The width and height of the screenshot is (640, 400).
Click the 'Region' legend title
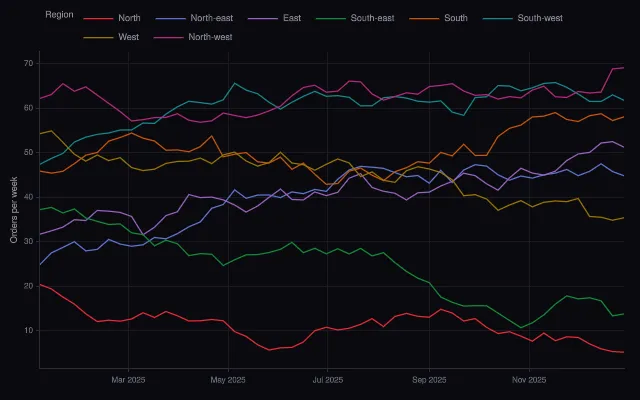click(59, 15)
